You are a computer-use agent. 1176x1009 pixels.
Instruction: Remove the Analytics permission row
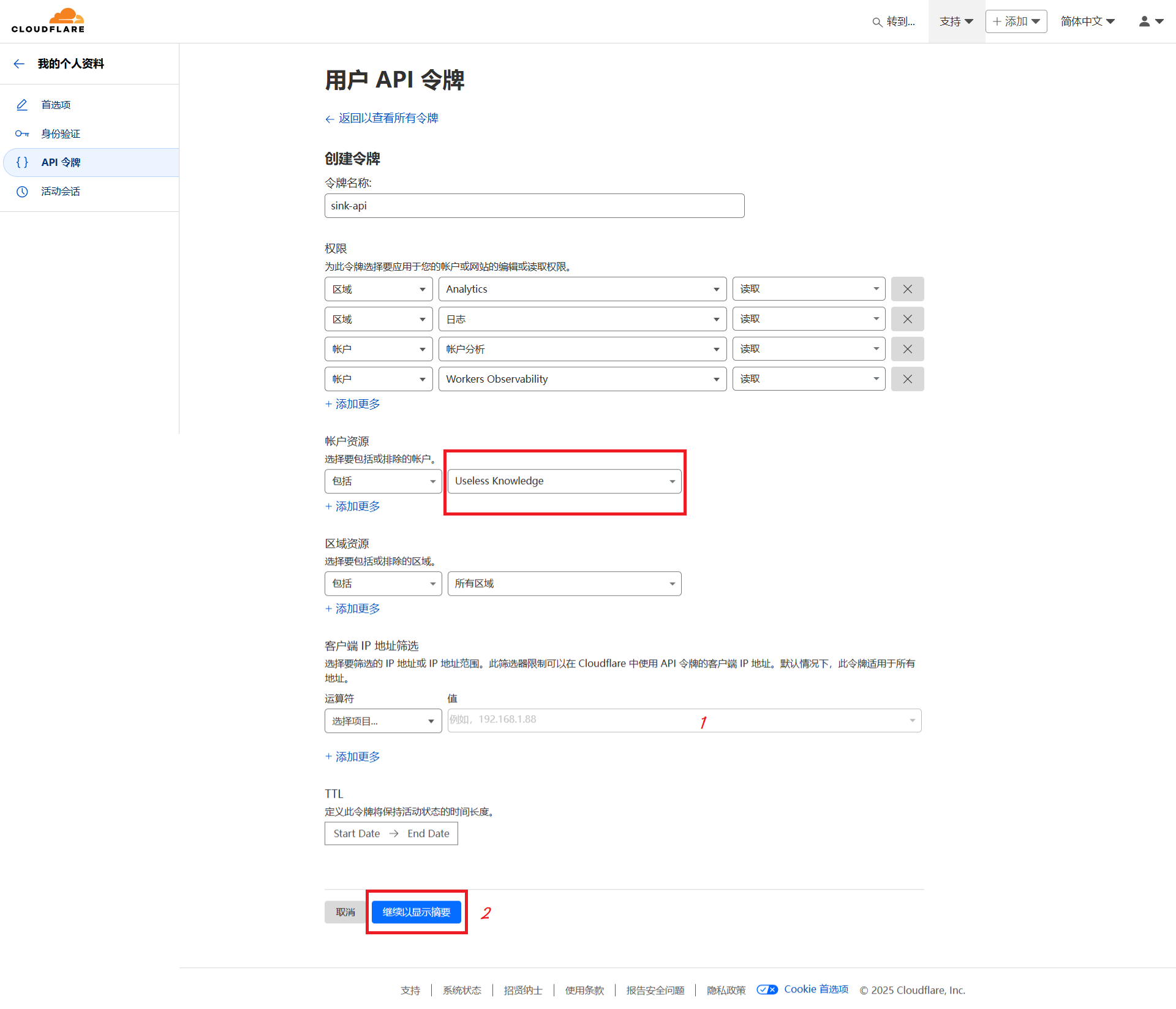tap(907, 289)
